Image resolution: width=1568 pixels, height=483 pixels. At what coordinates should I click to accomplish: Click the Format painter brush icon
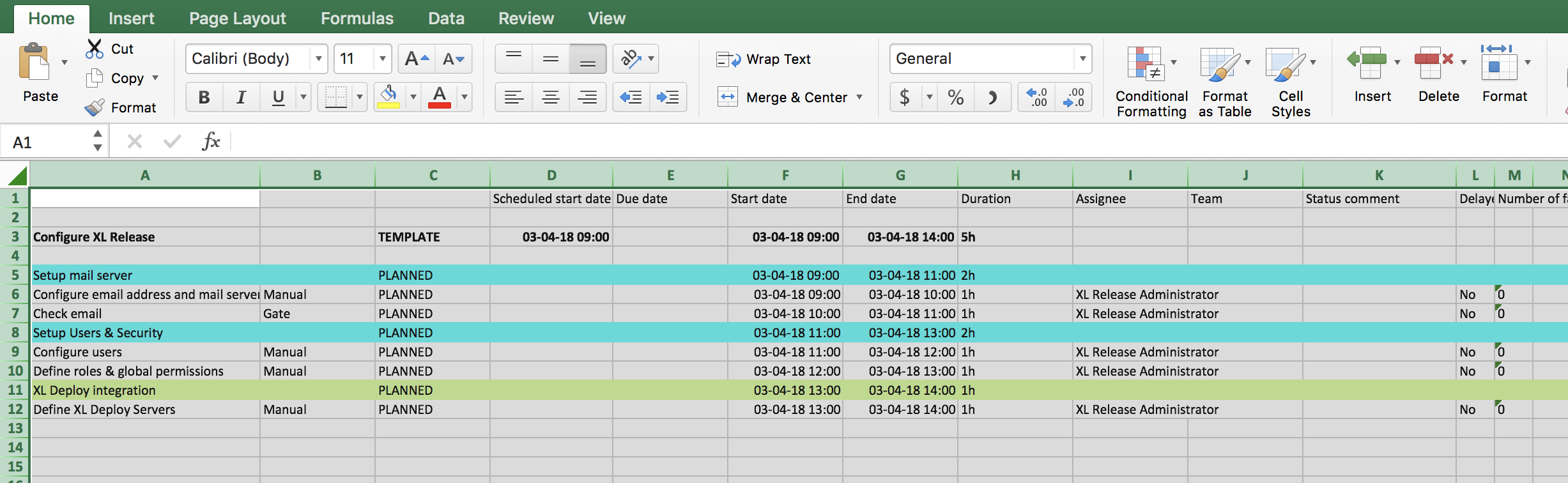coord(95,107)
